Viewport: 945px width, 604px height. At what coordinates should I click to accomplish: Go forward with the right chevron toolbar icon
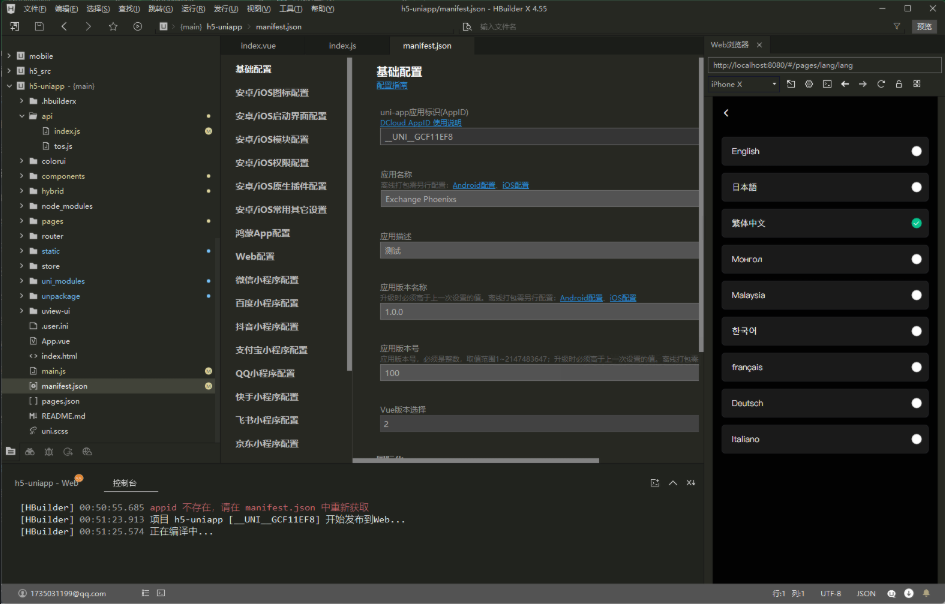tap(88, 27)
